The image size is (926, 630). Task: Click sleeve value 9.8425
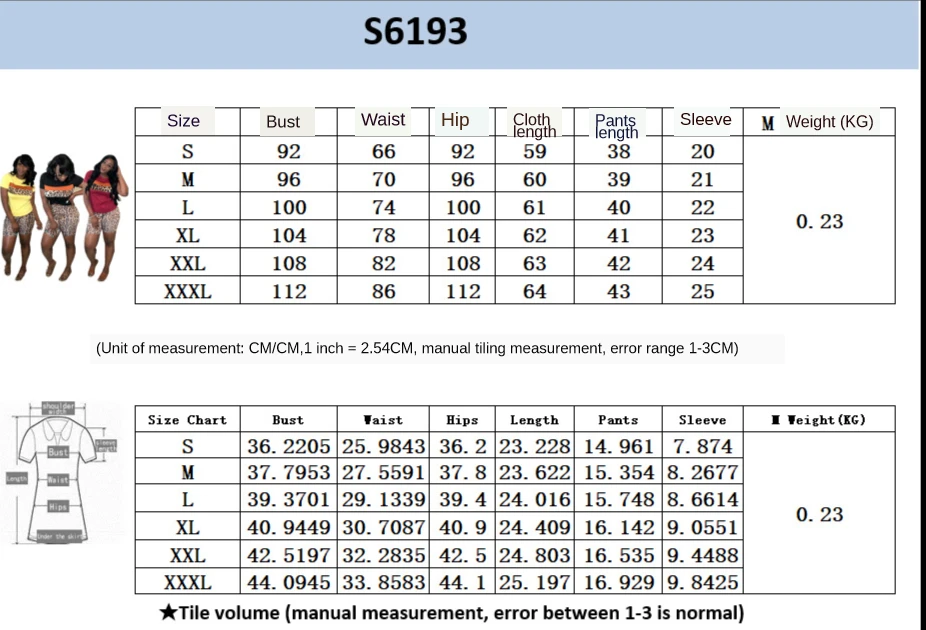coord(702,583)
